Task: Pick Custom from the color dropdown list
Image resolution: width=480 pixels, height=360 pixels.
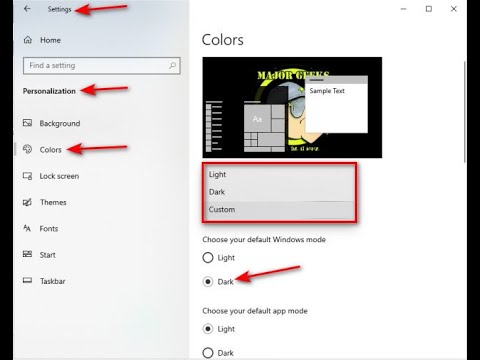Action: [279, 210]
